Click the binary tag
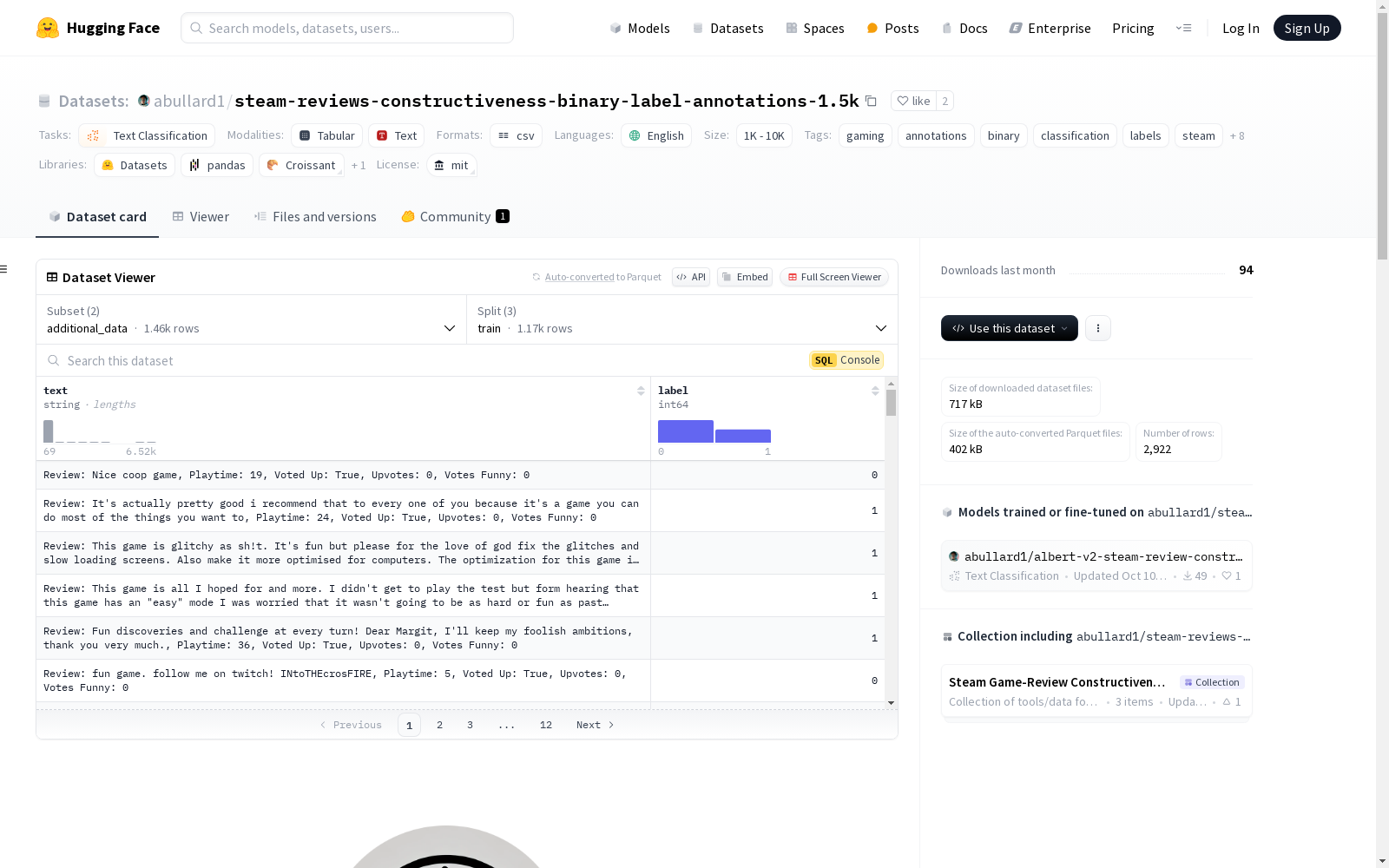Image resolution: width=1389 pixels, height=868 pixels. pos(1004,135)
